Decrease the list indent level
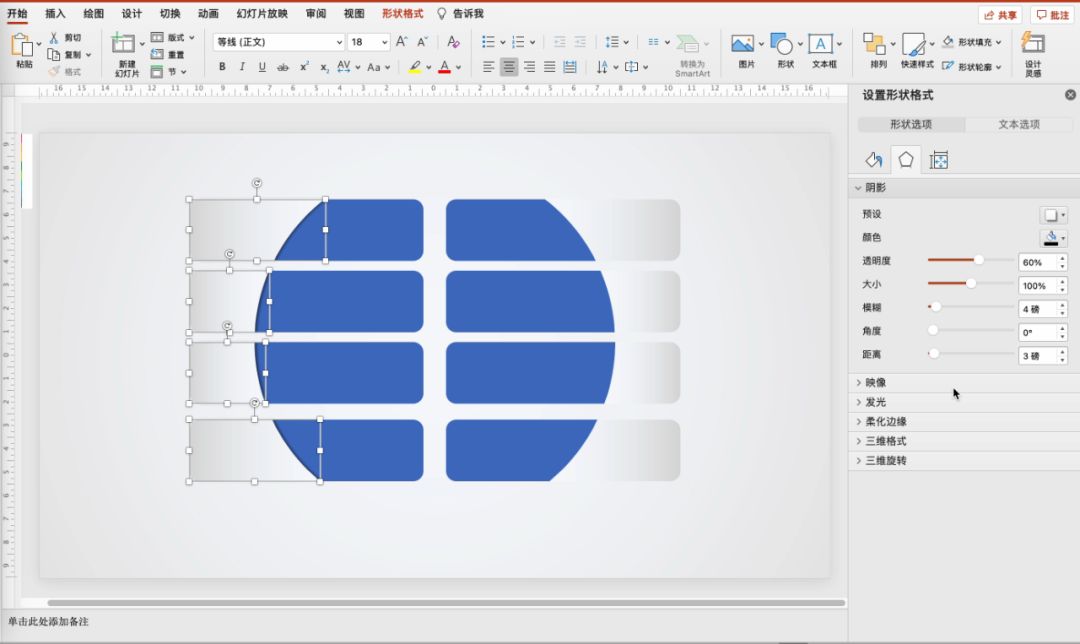This screenshot has height=644, width=1080. (x=560, y=42)
